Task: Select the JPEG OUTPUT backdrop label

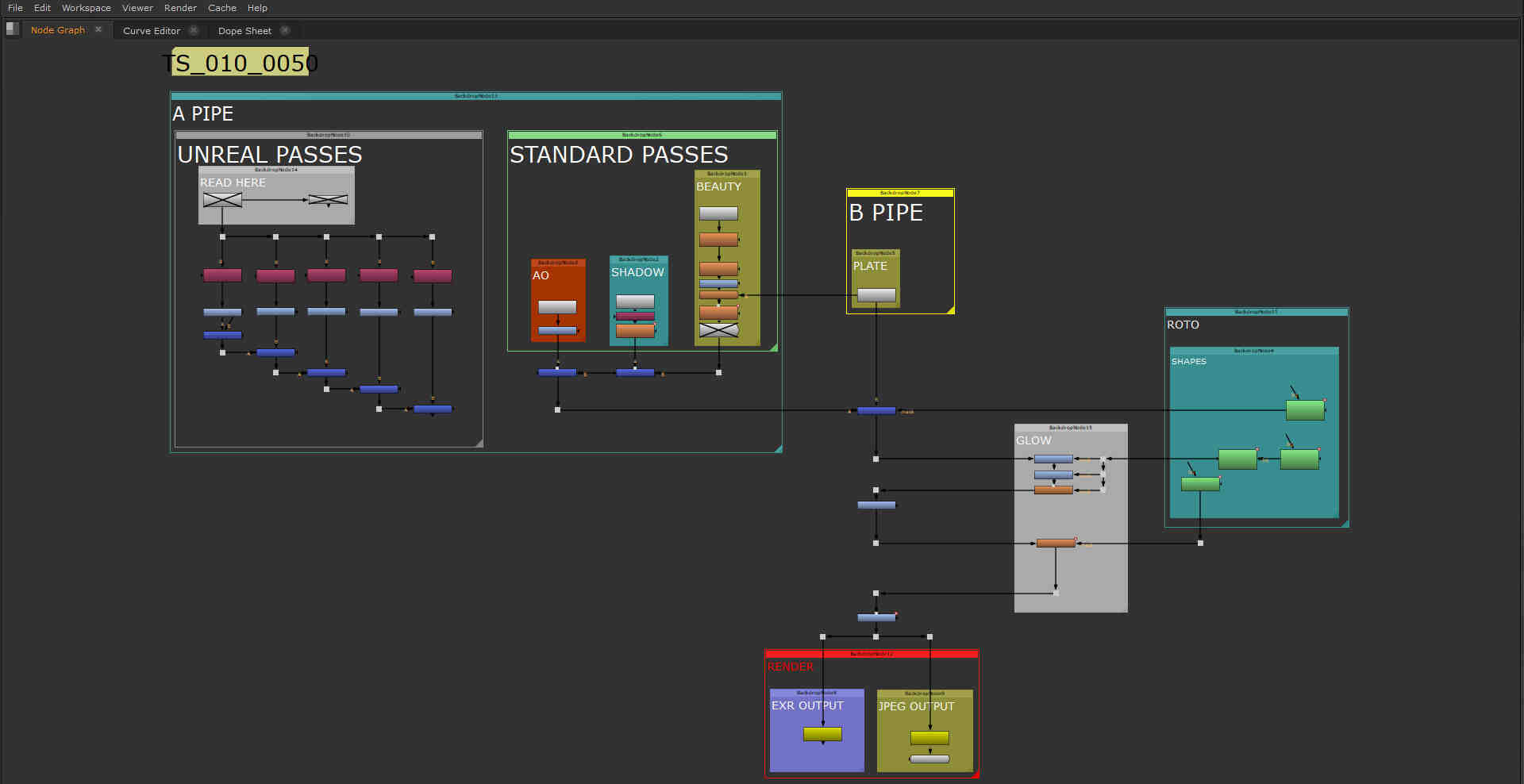Action: (916, 706)
